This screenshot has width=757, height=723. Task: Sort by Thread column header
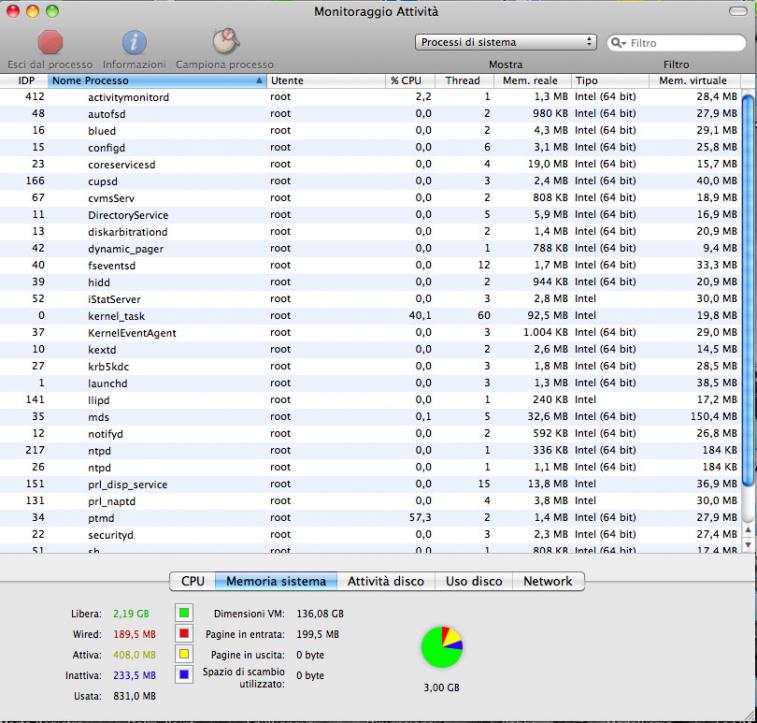[x=464, y=81]
